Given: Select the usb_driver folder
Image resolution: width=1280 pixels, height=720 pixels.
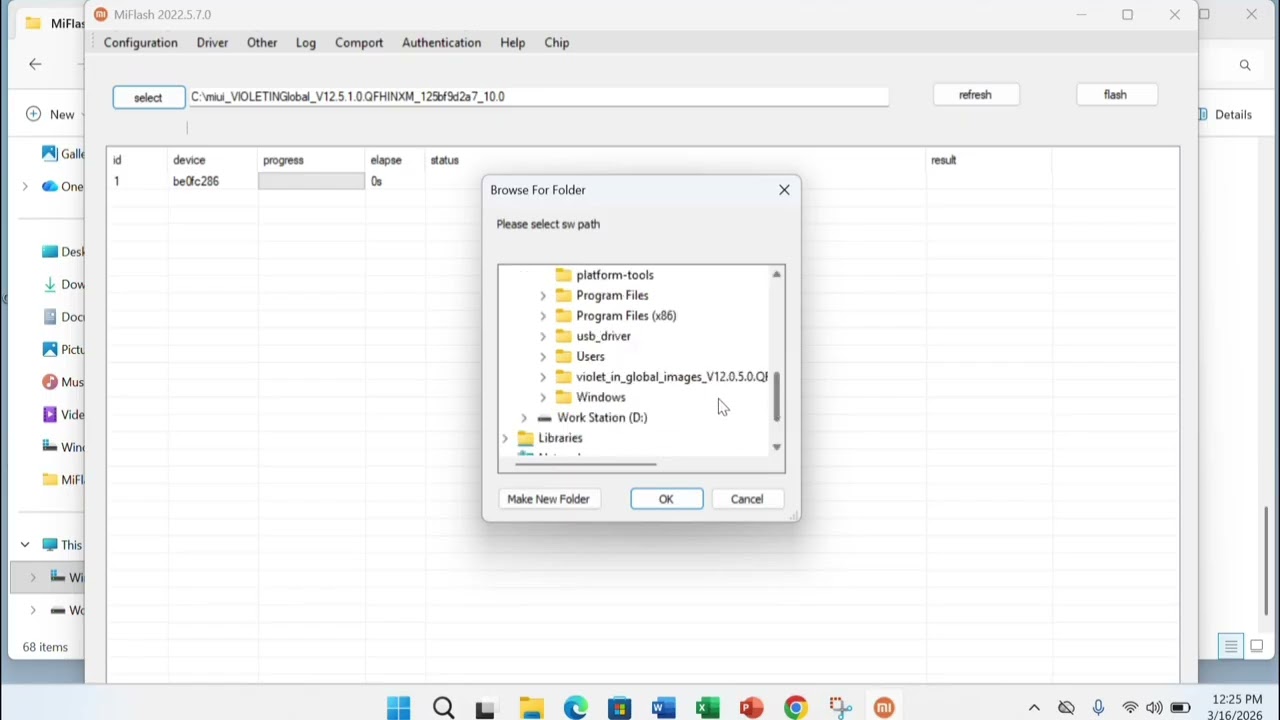Looking at the screenshot, I should click(x=603, y=336).
